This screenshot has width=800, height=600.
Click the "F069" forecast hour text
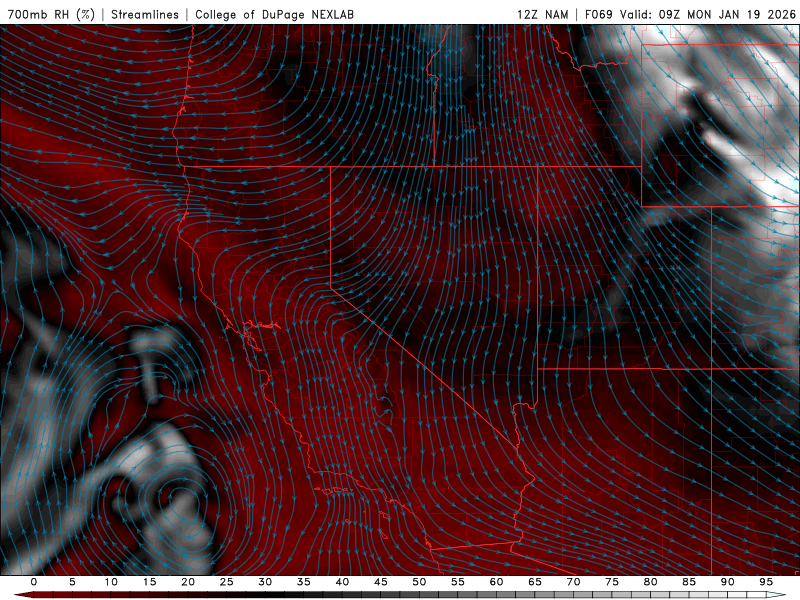[598, 14]
